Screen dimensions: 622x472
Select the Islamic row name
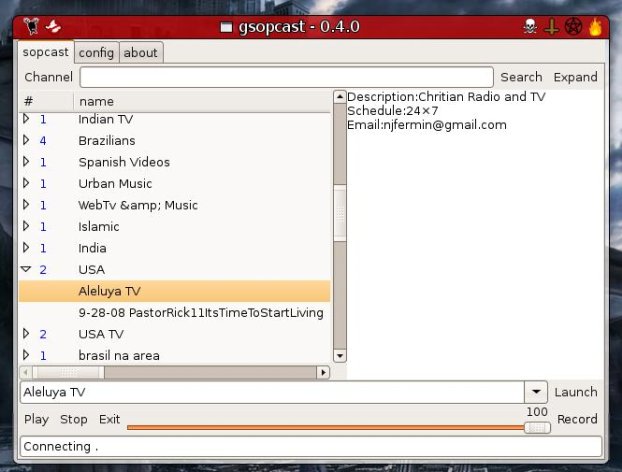(x=99, y=226)
